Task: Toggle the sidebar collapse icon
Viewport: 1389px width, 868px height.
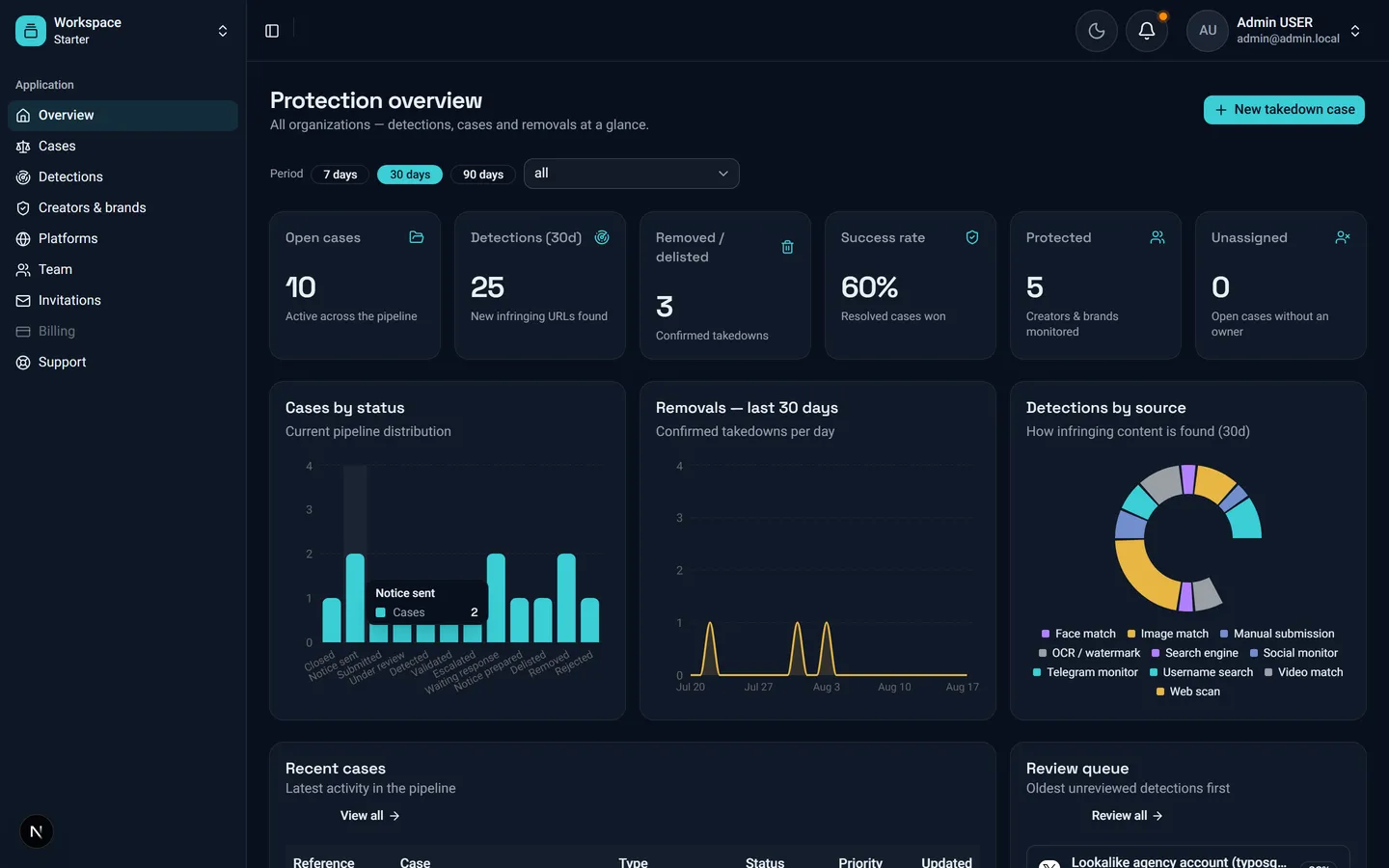Action: 272,31
